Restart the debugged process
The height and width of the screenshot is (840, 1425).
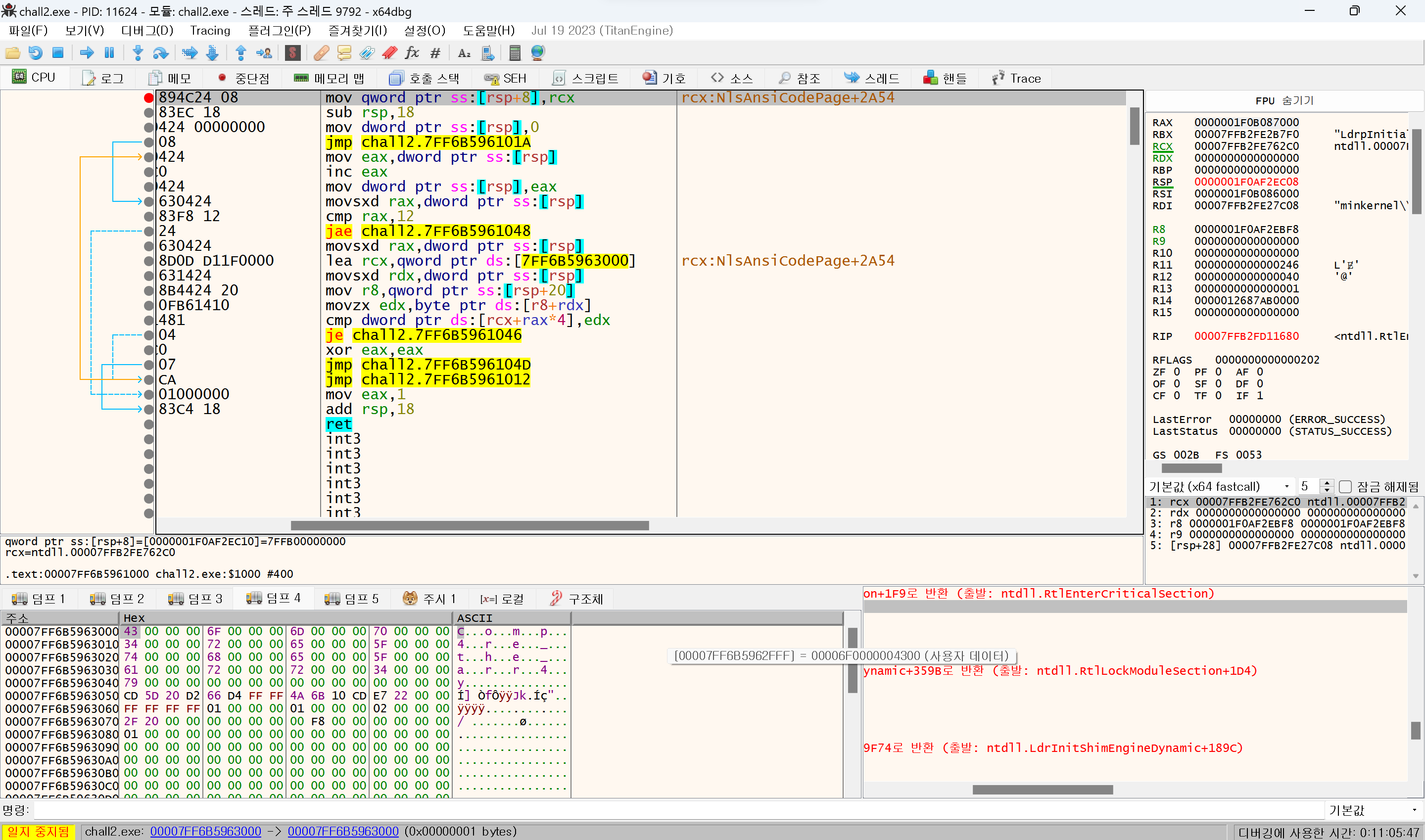(x=36, y=52)
